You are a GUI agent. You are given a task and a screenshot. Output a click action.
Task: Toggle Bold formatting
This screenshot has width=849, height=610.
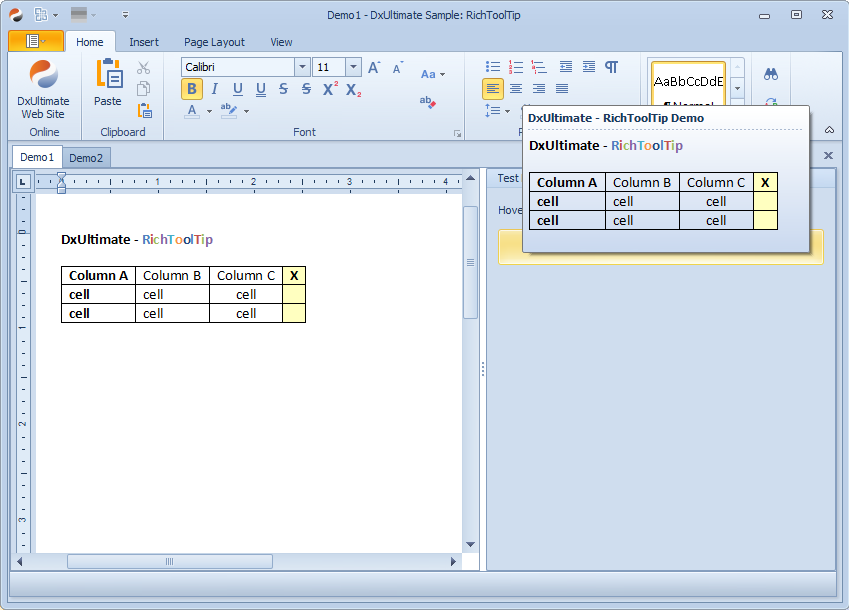pyautogui.click(x=192, y=89)
